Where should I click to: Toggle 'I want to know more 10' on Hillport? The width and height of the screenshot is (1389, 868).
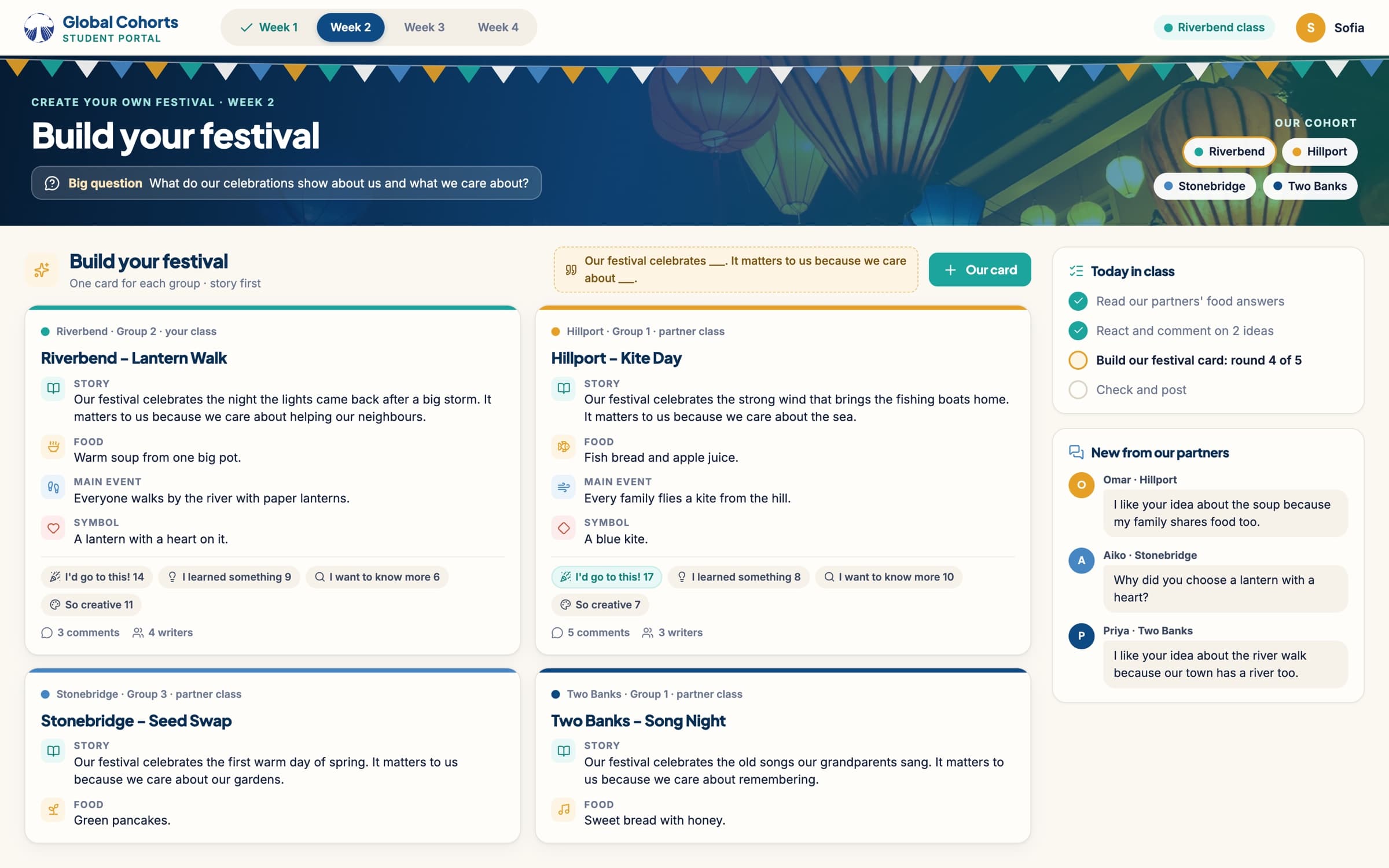pos(889,577)
